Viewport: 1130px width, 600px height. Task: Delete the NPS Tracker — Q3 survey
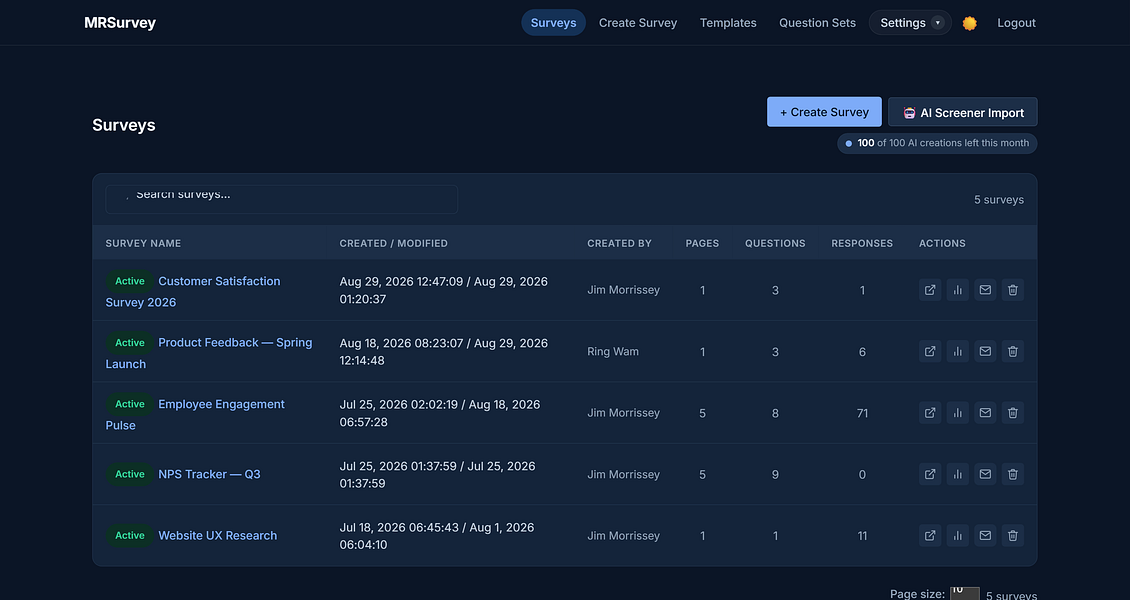1013,474
